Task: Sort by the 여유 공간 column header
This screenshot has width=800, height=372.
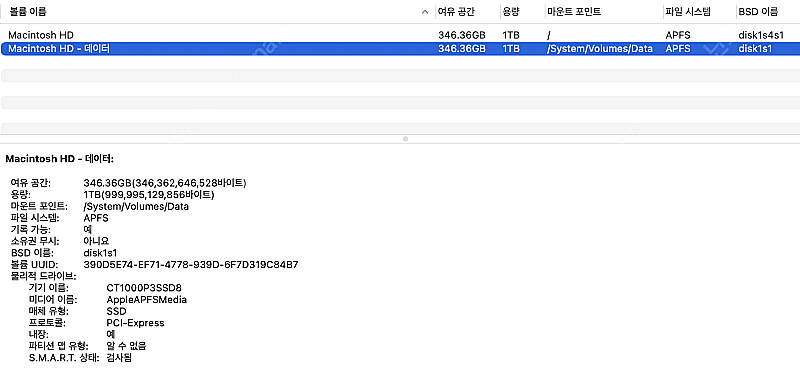Action: point(456,12)
